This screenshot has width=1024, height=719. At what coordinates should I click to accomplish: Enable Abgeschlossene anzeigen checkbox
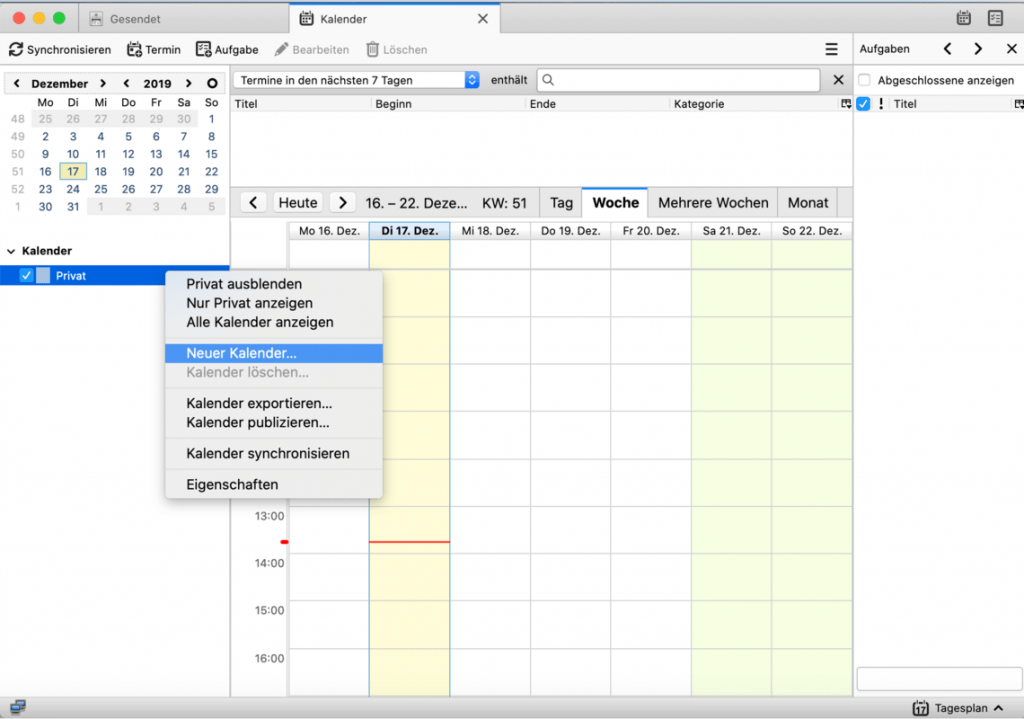(x=865, y=80)
